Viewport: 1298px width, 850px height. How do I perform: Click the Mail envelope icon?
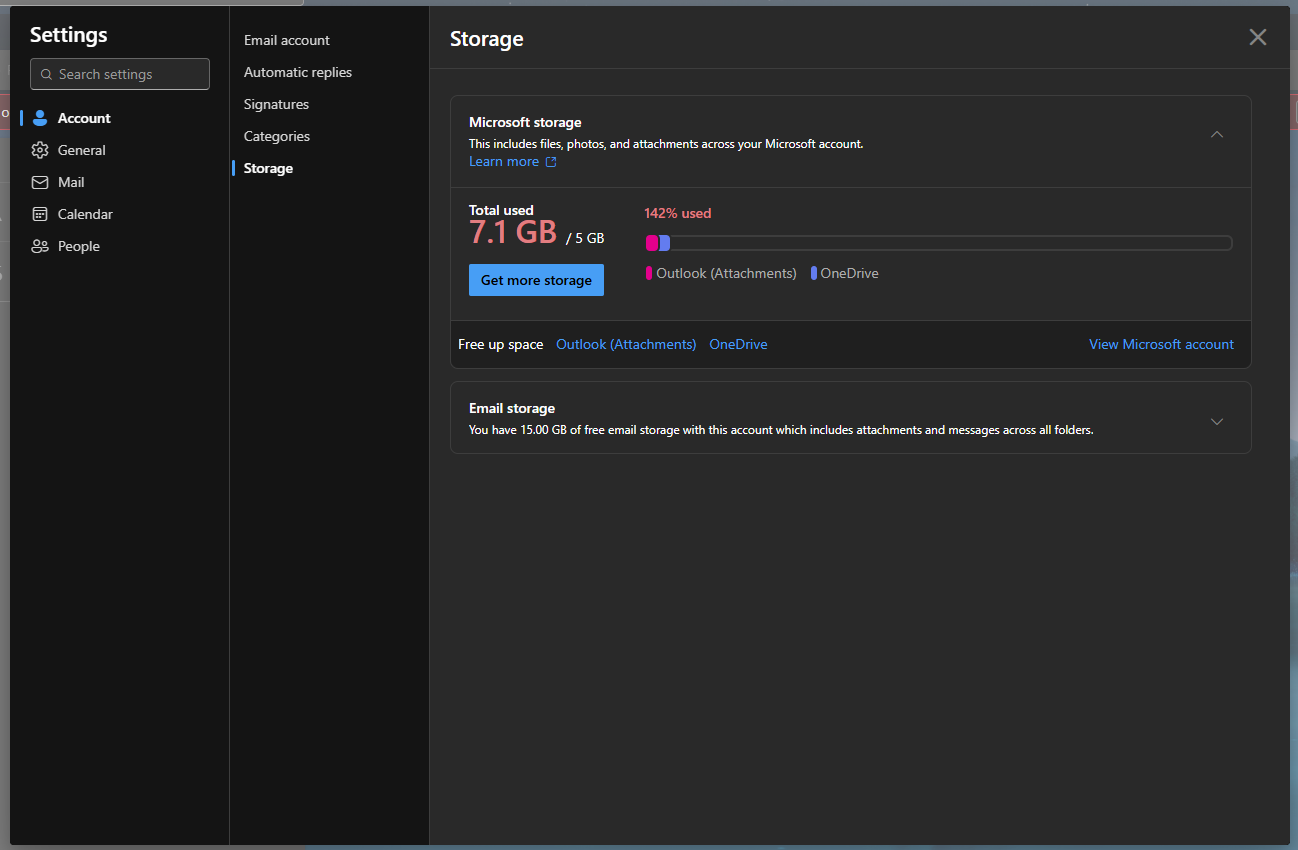coord(40,182)
